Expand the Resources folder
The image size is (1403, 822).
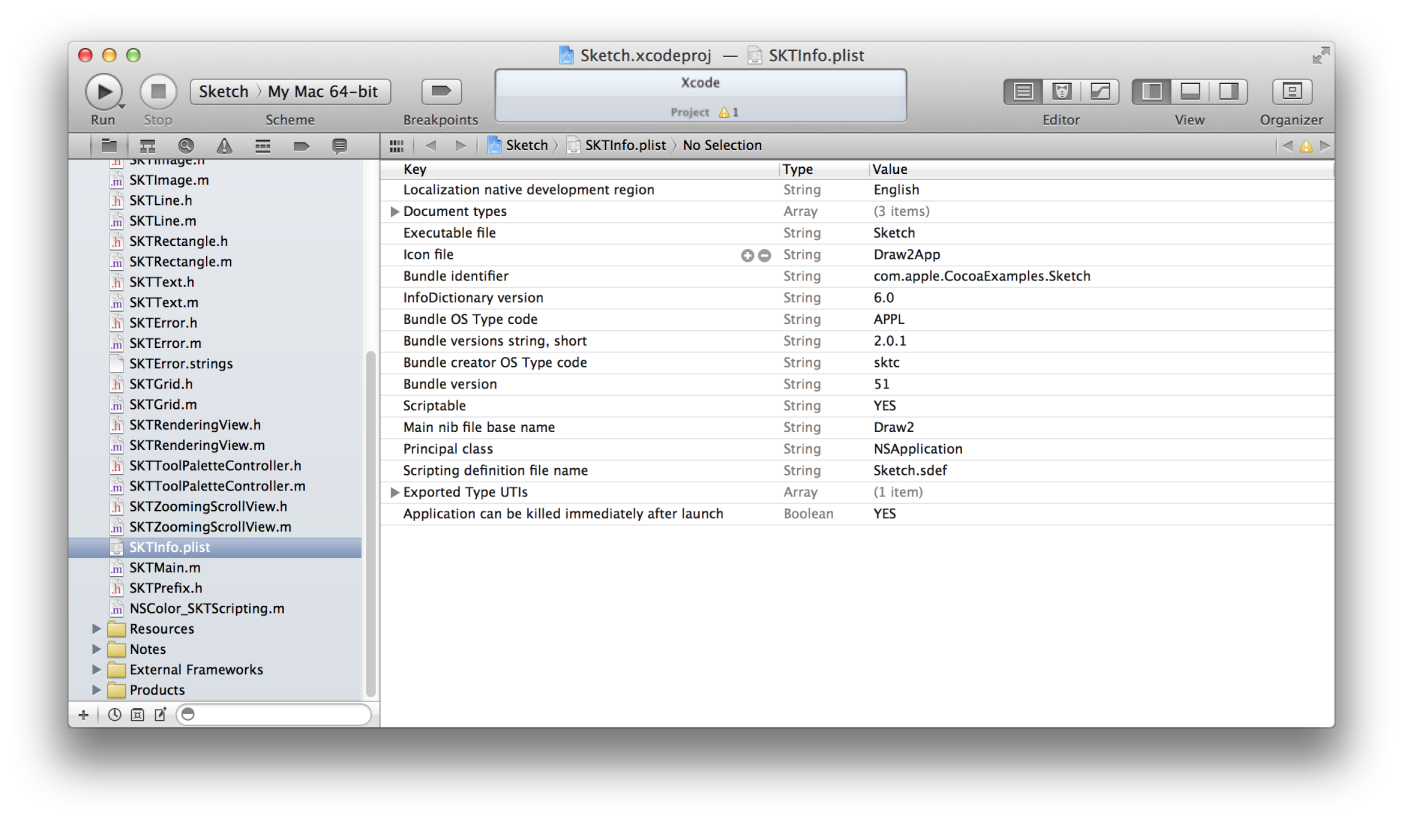coord(97,629)
